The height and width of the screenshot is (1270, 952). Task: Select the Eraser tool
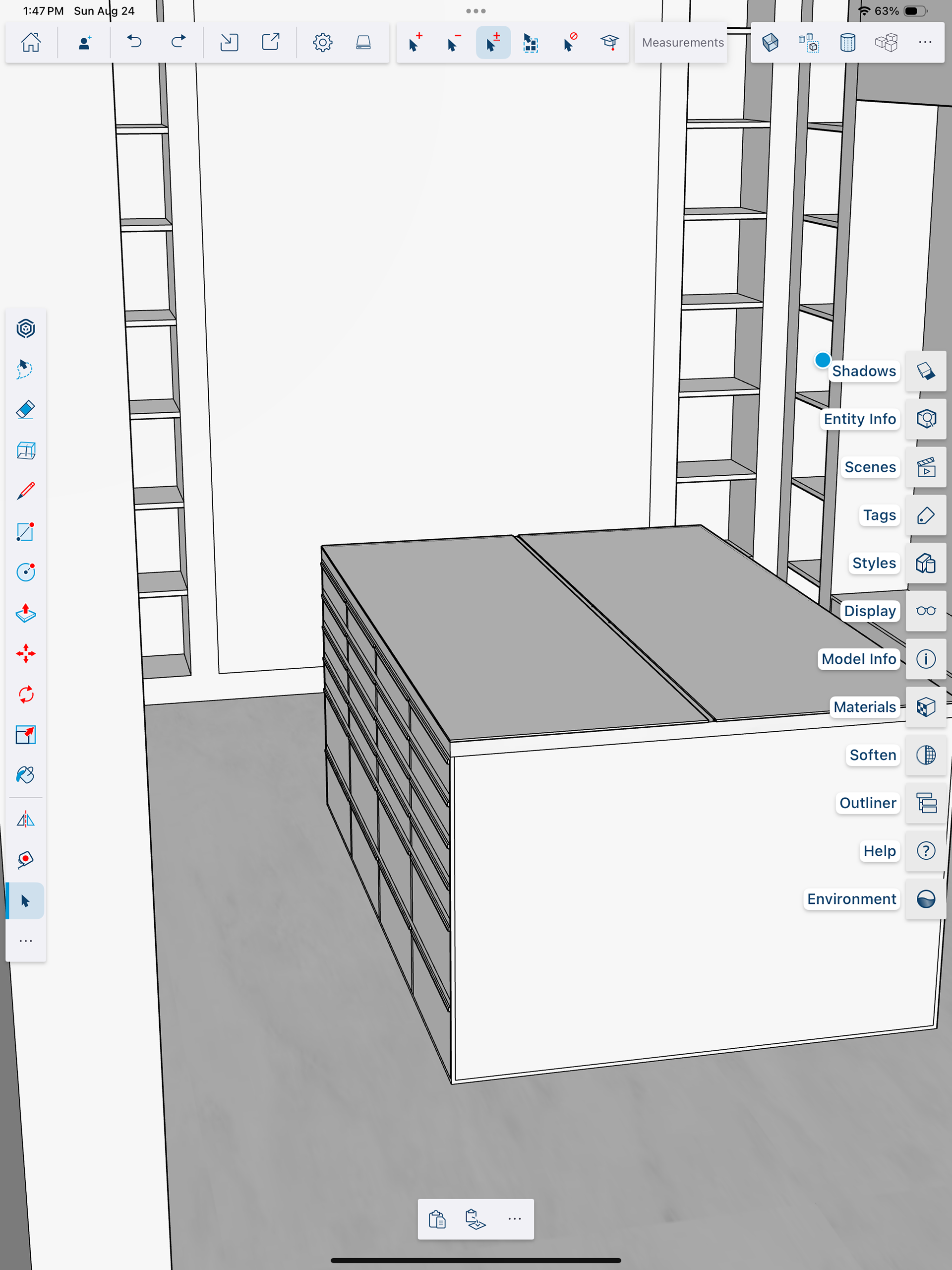tap(26, 410)
